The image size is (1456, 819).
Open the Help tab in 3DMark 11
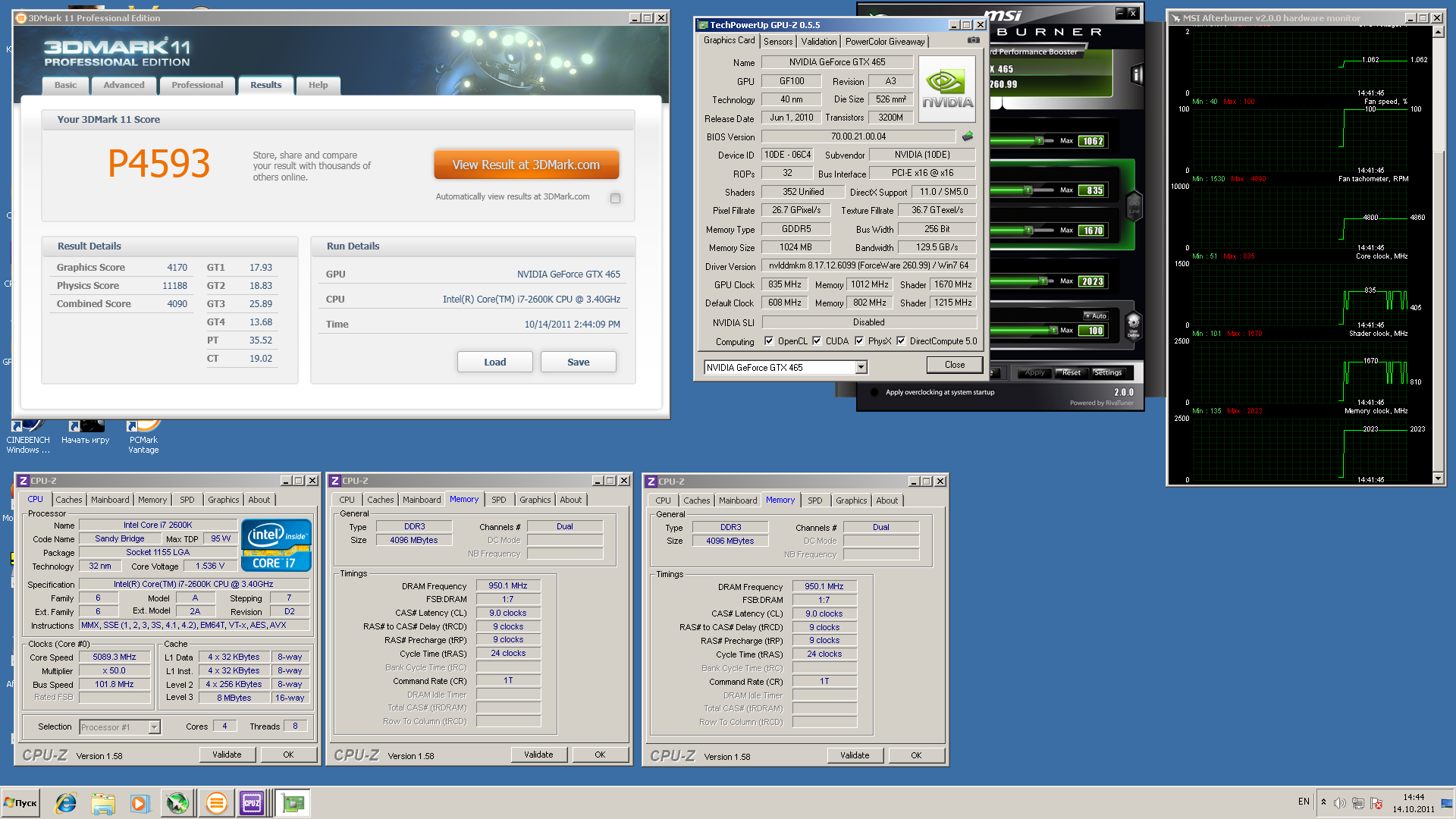318,85
